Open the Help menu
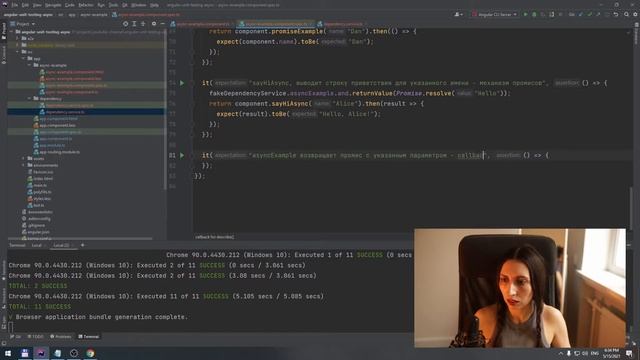Viewport: 640px width, 360px height. [154, 5]
